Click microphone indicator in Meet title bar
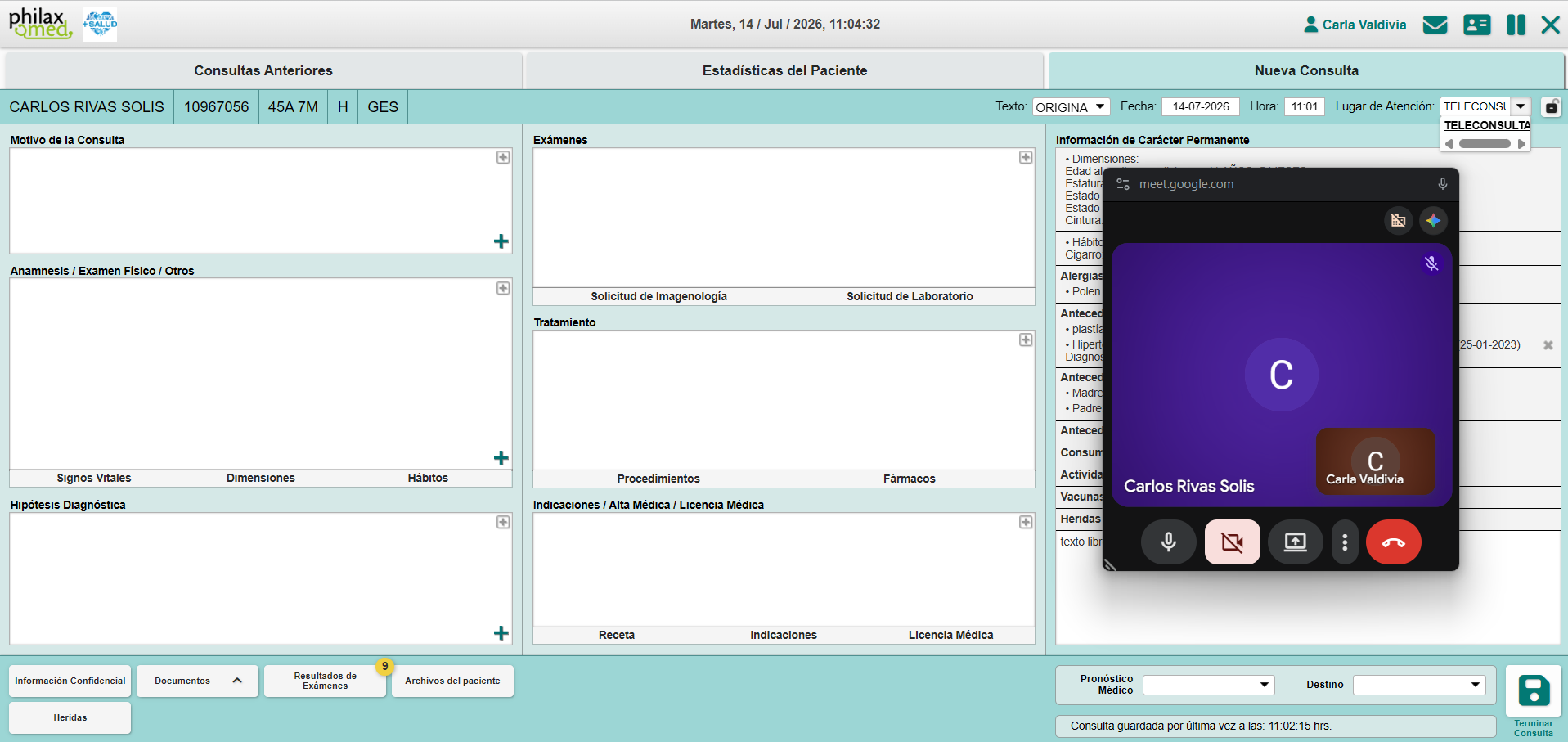The width and height of the screenshot is (1568, 742). [1443, 184]
